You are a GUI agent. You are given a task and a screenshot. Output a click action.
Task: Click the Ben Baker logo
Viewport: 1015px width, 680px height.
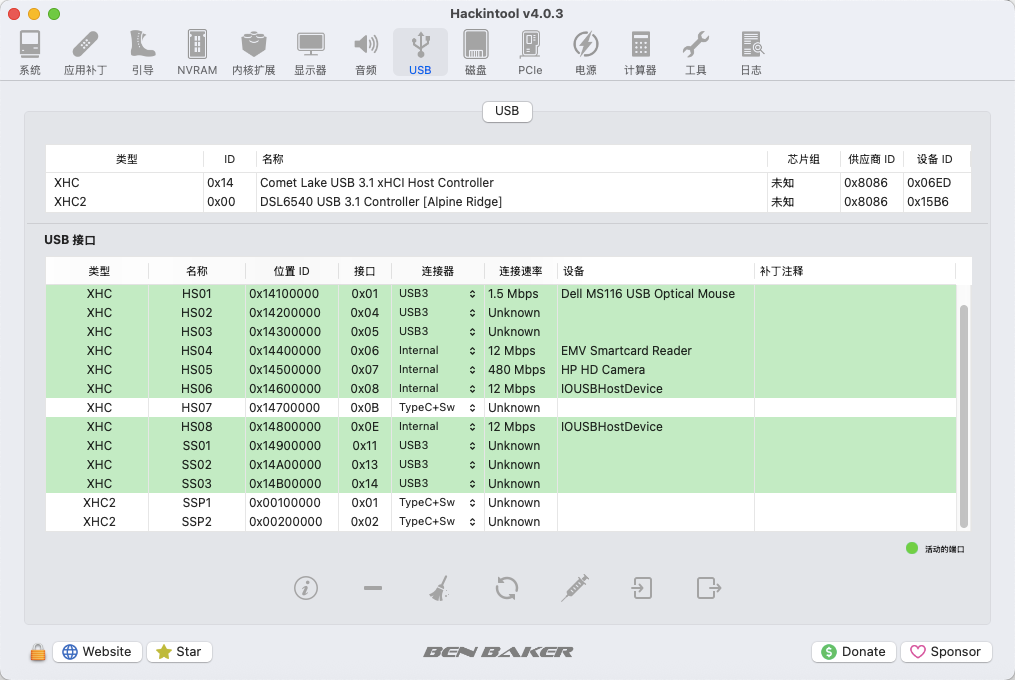pos(498,652)
